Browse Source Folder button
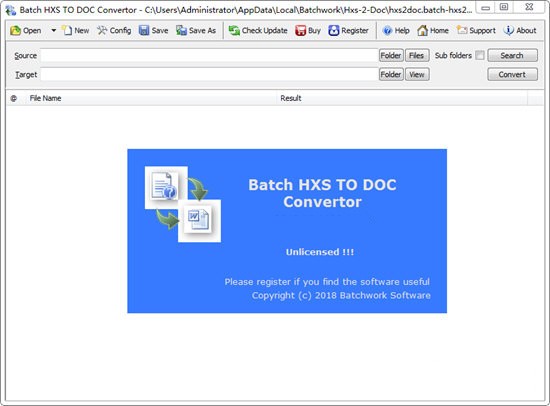Screen dimensions: 550x406 point(391,55)
